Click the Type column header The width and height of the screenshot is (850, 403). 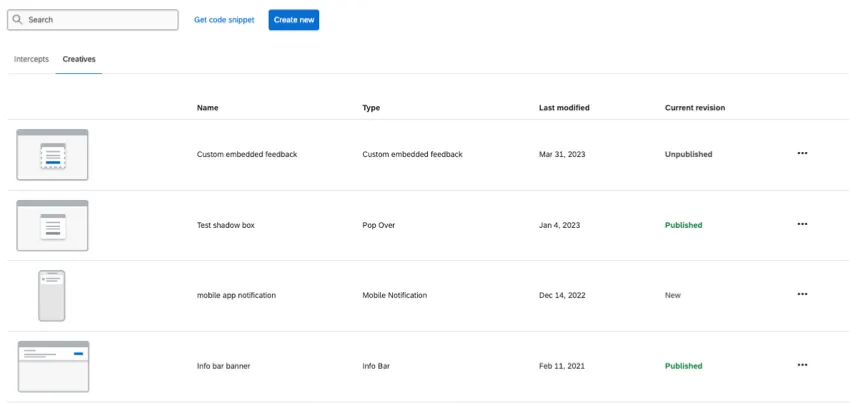(371, 108)
